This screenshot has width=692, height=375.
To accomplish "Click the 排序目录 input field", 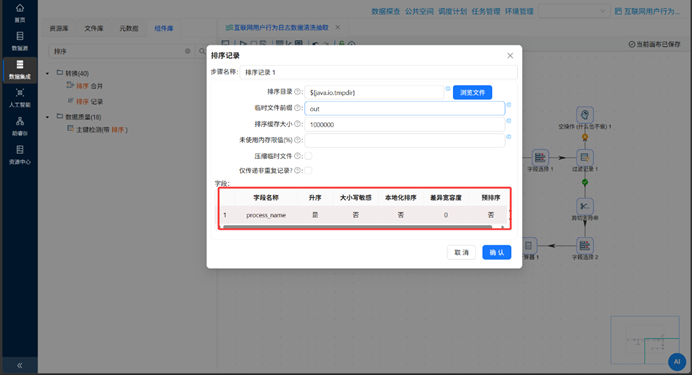I will tap(374, 92).
